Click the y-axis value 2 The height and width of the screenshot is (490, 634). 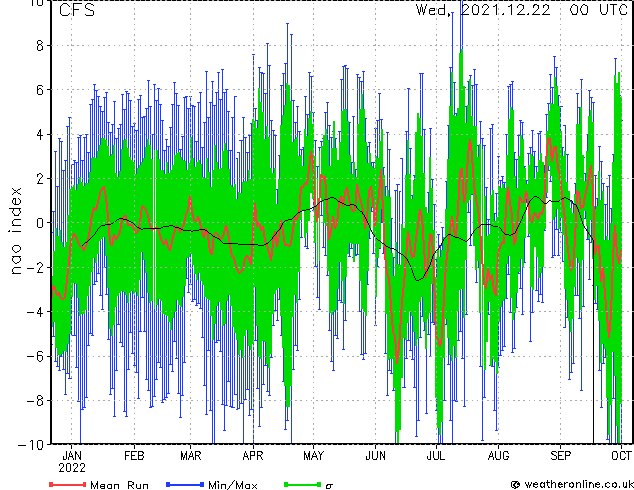(40, 179)
